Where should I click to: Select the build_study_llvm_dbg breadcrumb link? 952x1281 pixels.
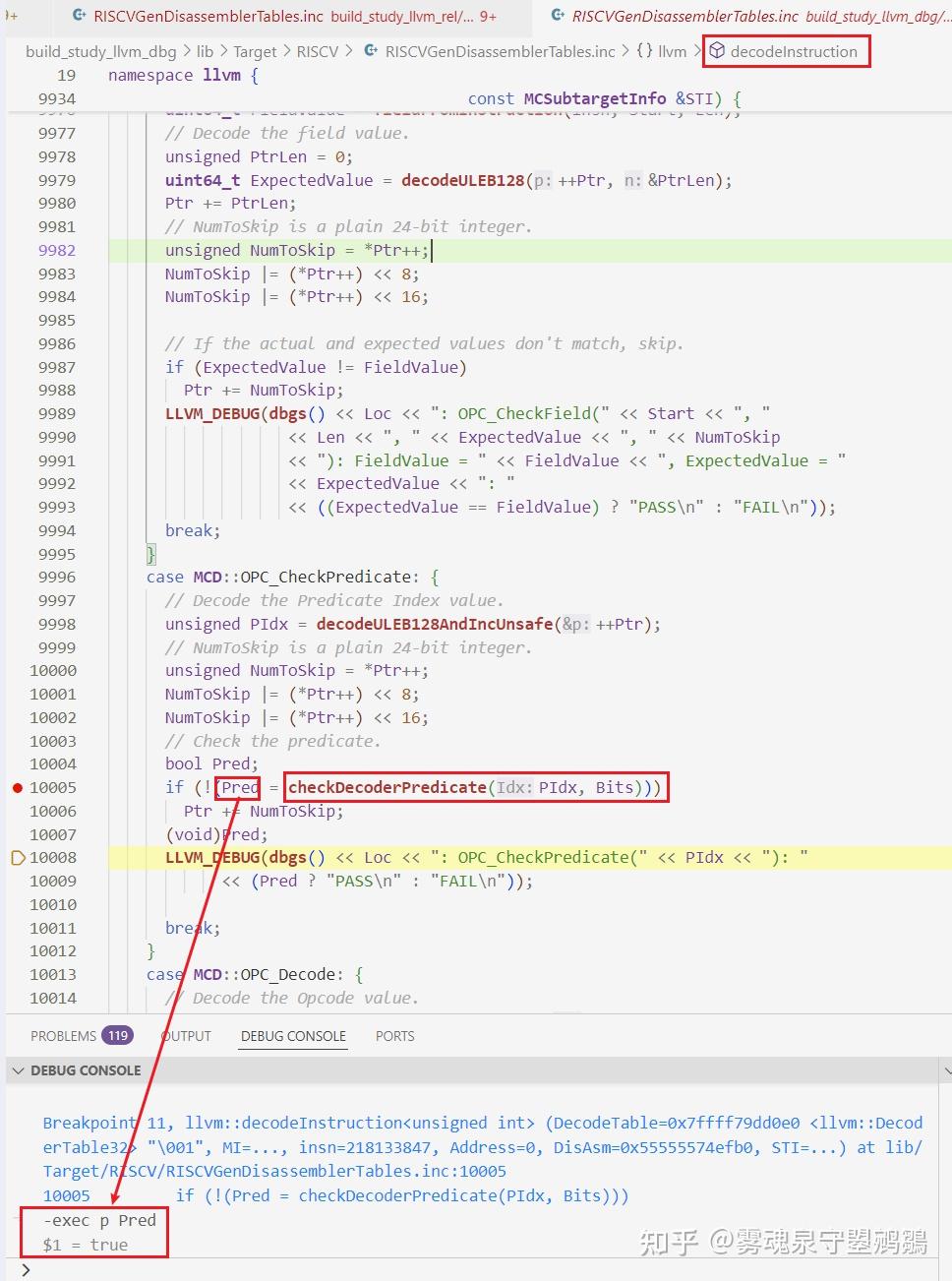(99, 51)
